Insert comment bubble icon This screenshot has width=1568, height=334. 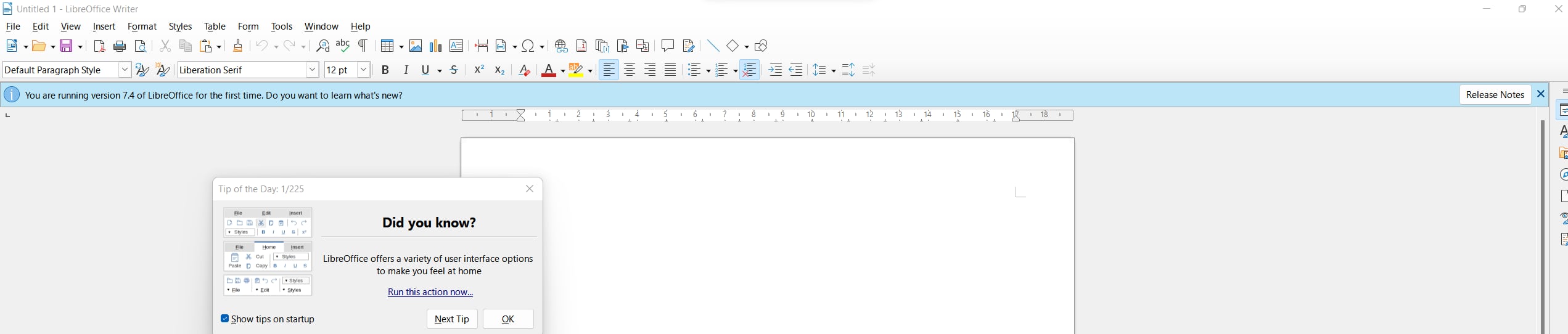coord(668,46)
